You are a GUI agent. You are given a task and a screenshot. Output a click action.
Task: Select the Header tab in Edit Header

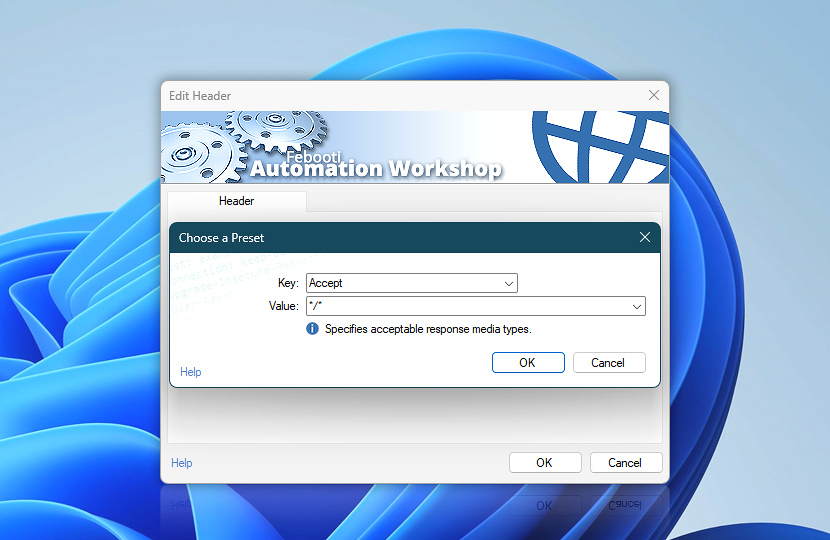(237, 201)
